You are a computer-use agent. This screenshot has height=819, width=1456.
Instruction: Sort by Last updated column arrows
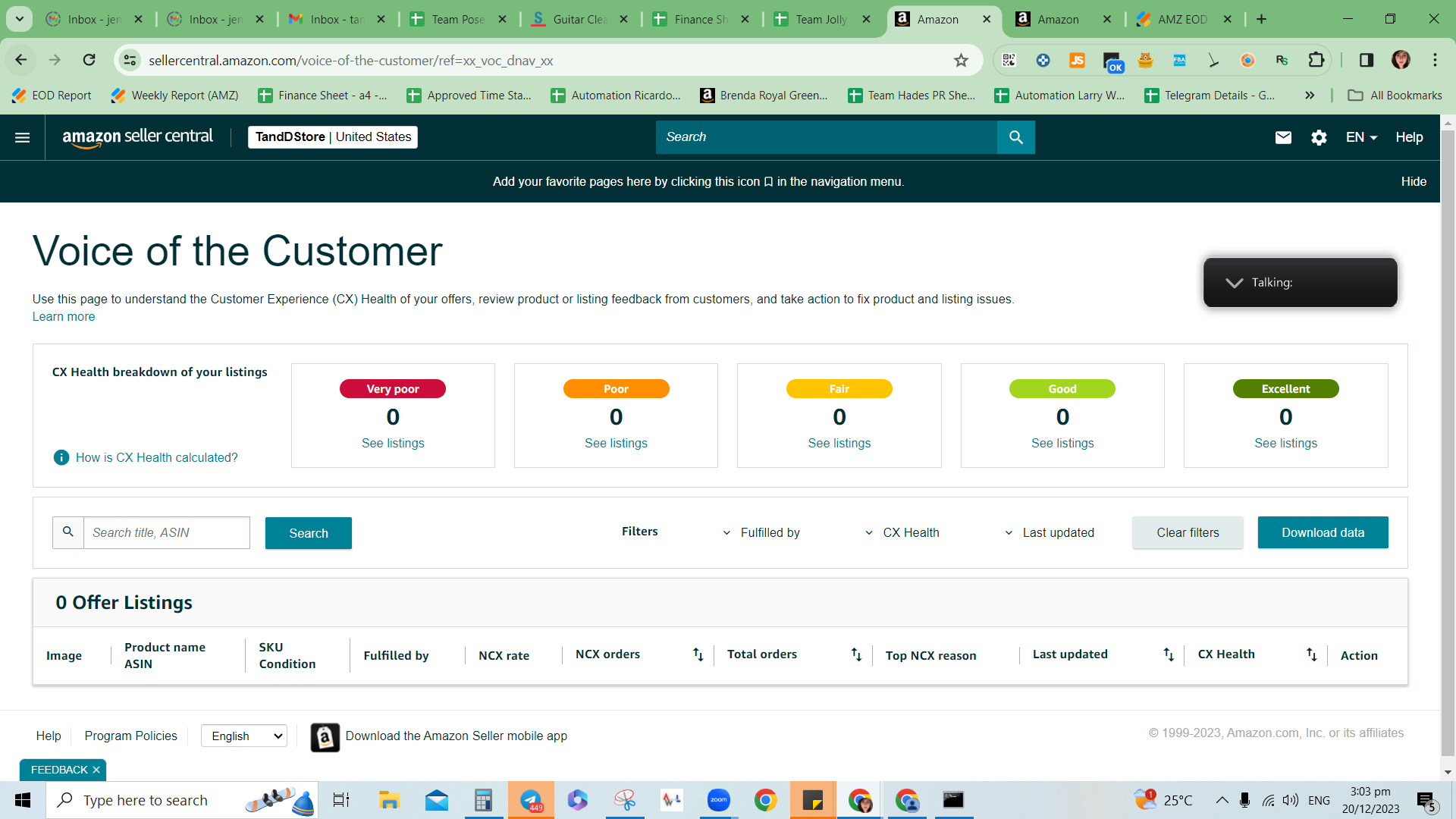(1169, 654)
